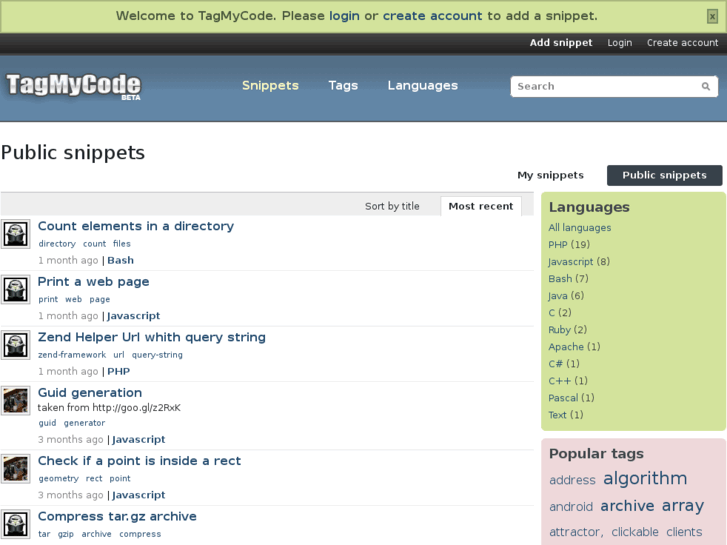Click the print tag

[48, 300]
